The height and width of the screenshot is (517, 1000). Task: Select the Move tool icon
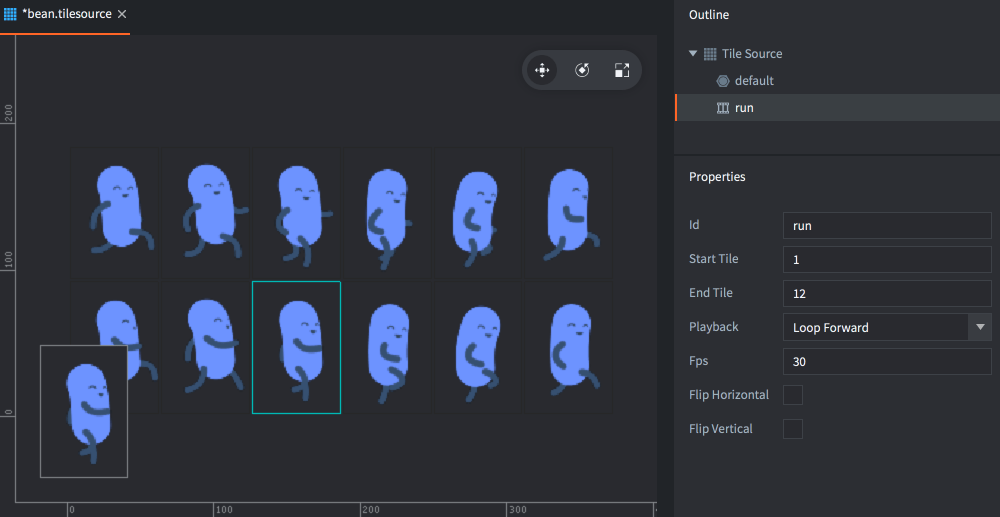pos(541,70)
